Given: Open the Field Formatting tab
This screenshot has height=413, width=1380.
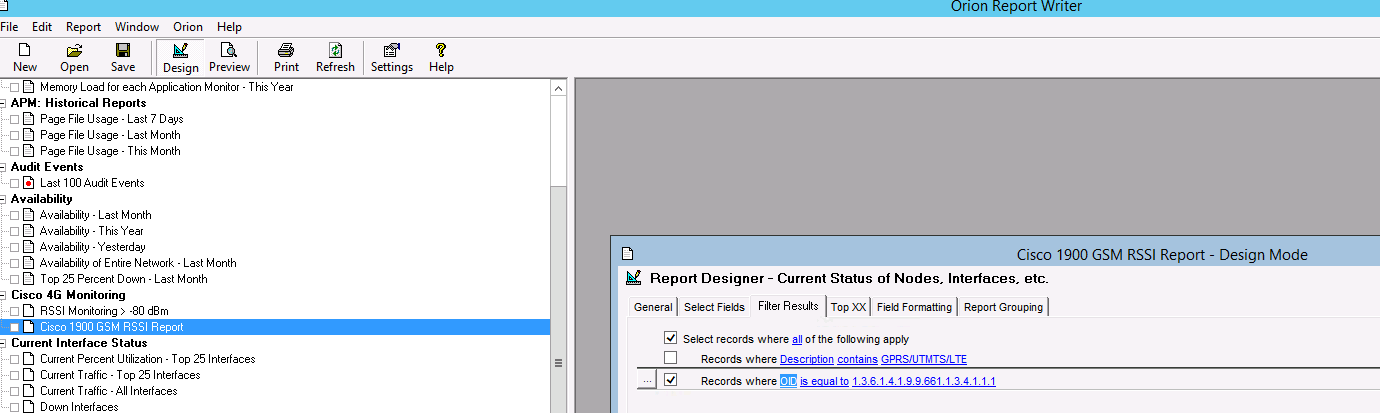Looking at the screenshot, I should tap(914, 307).
